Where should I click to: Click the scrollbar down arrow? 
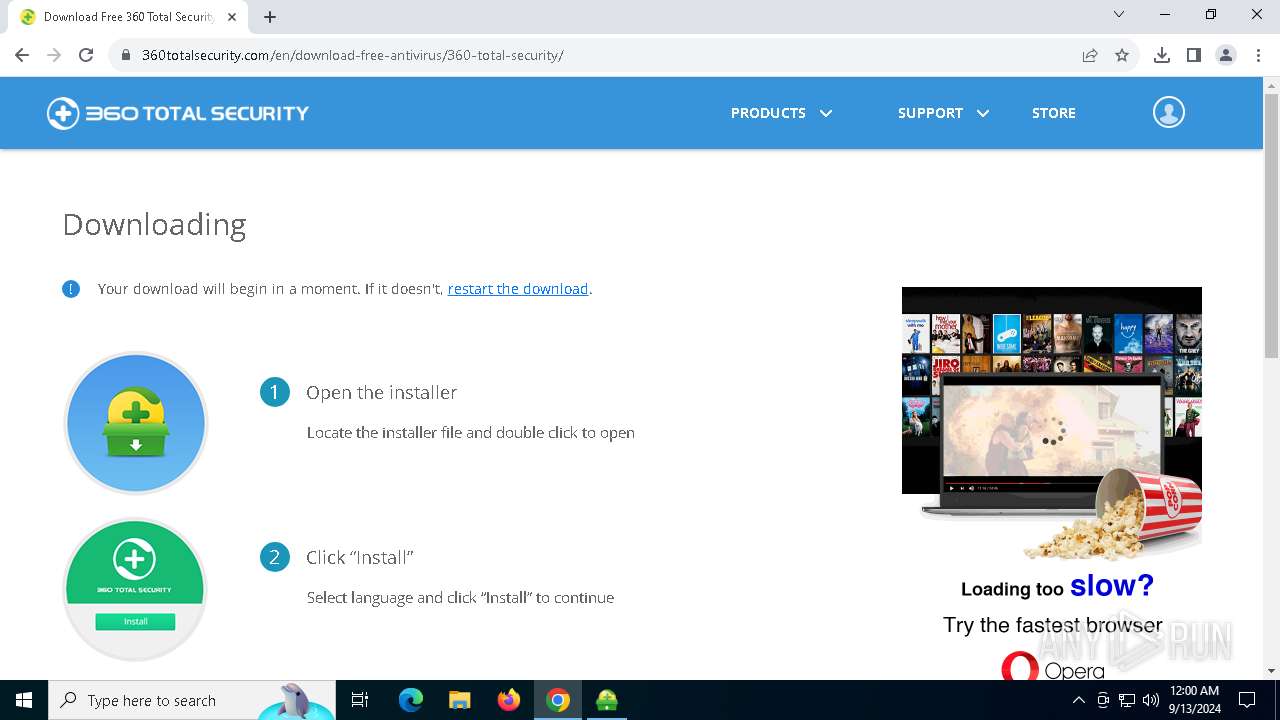click(1271, 671)
